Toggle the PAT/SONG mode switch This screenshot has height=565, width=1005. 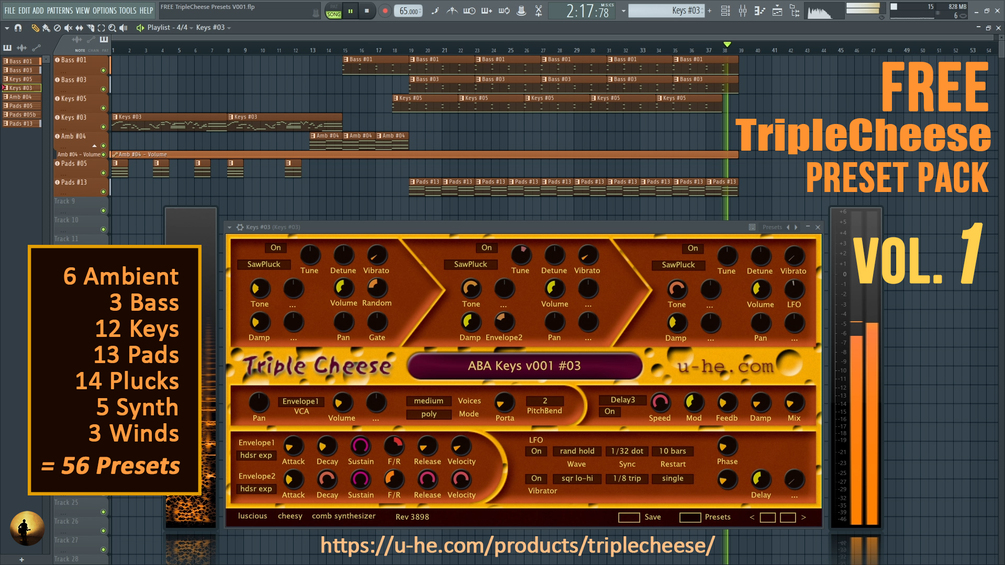(333, 12)
